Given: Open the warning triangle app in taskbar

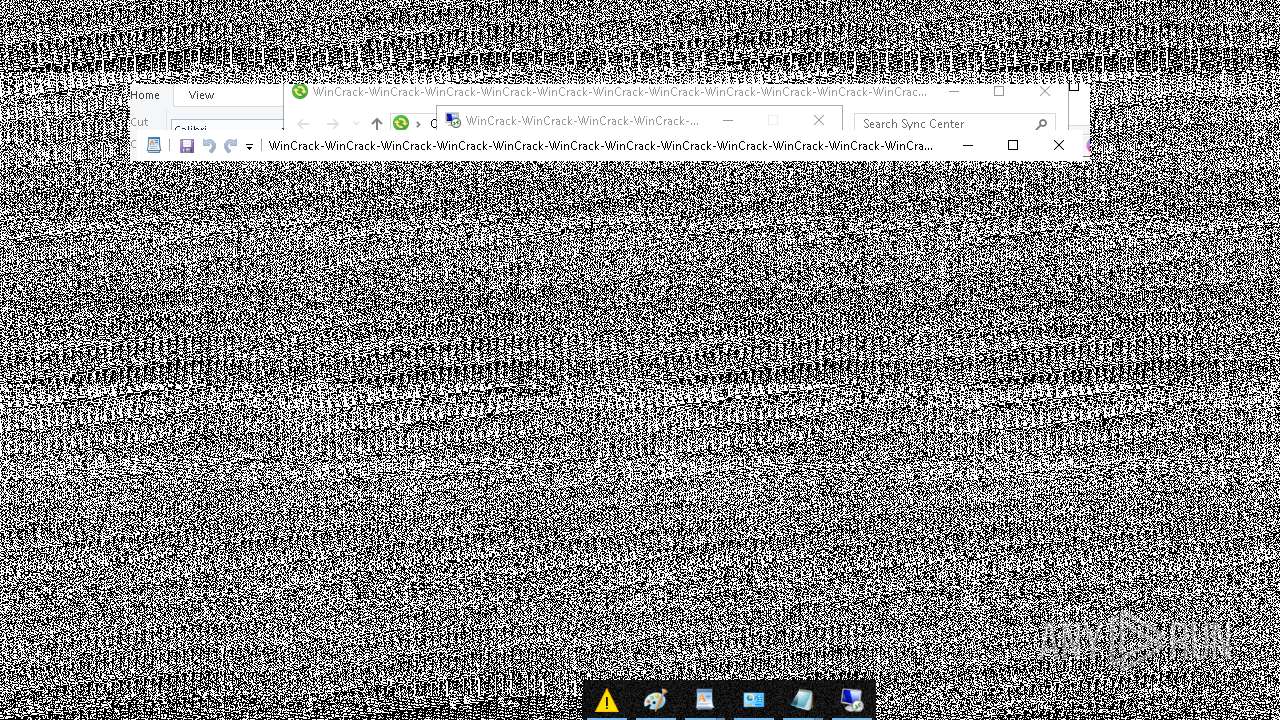Looking at the screenshot, I should [x=607, y=701].
